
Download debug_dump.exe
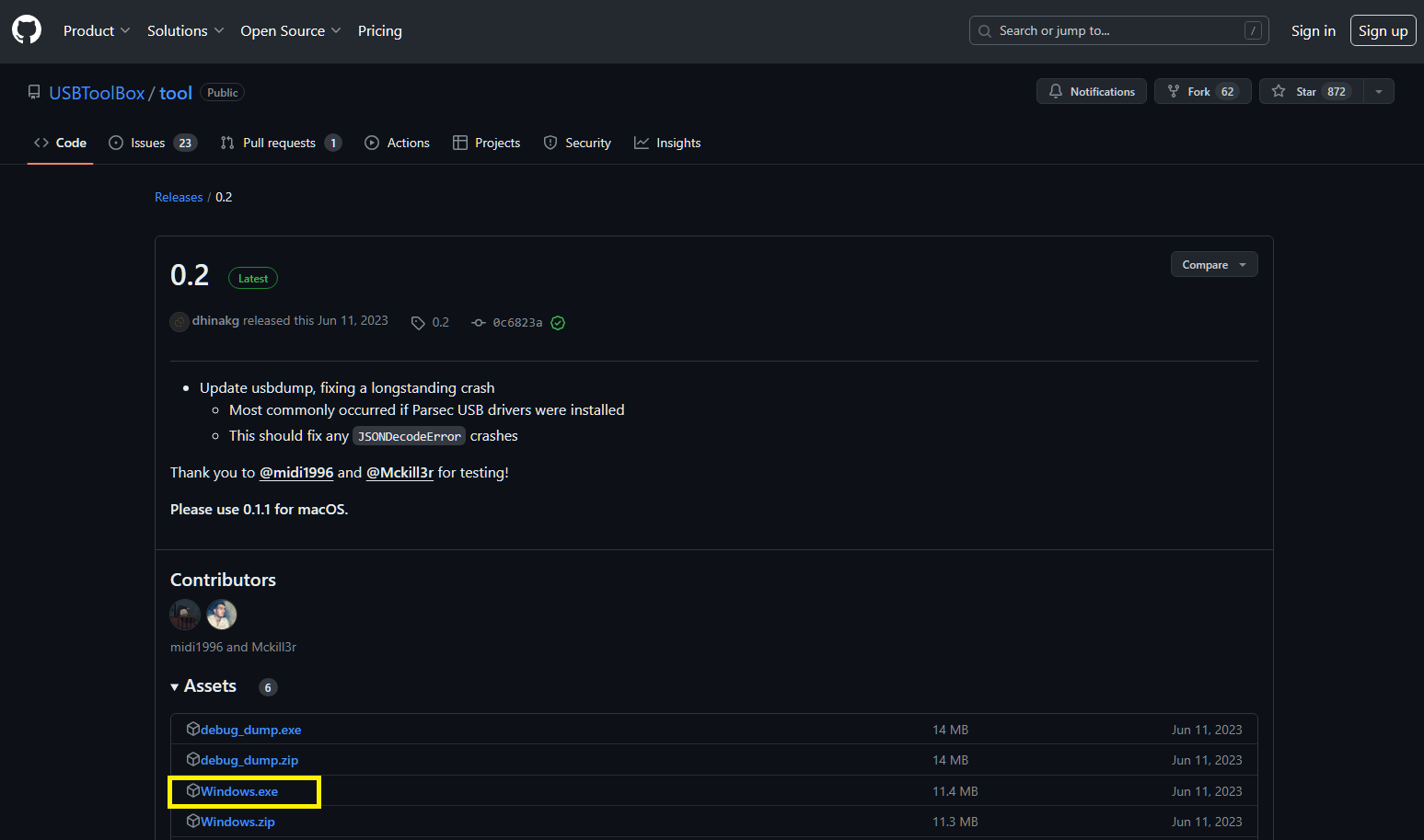point(250,730)
